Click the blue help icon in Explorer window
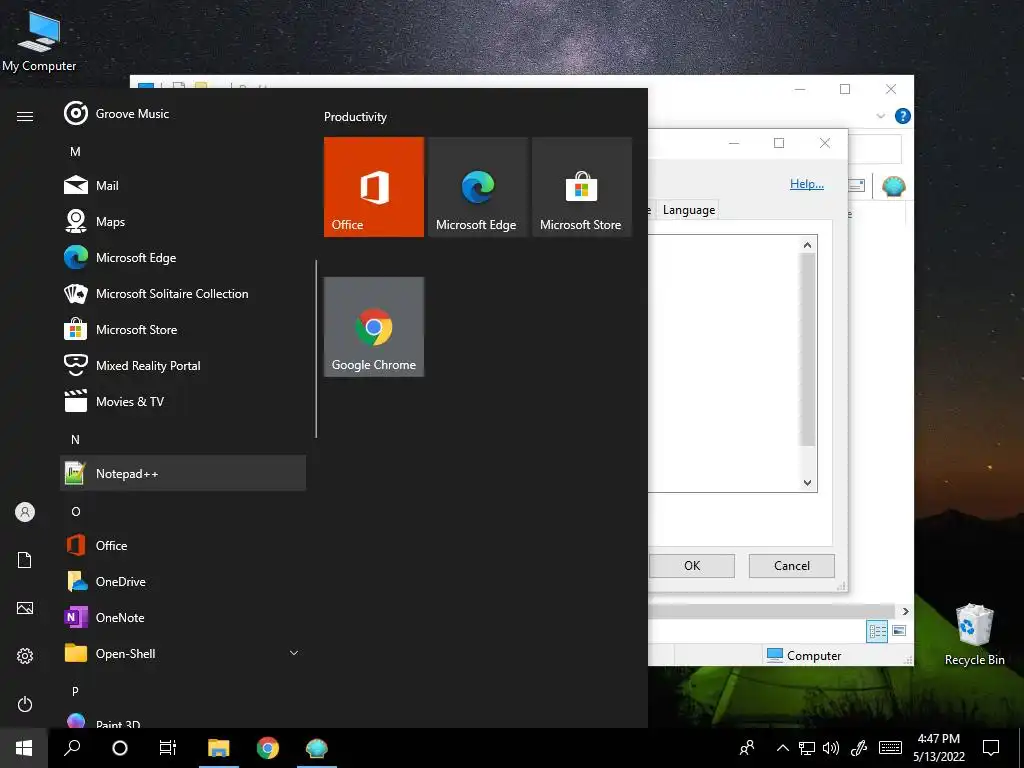 click(x=903, y=116)
